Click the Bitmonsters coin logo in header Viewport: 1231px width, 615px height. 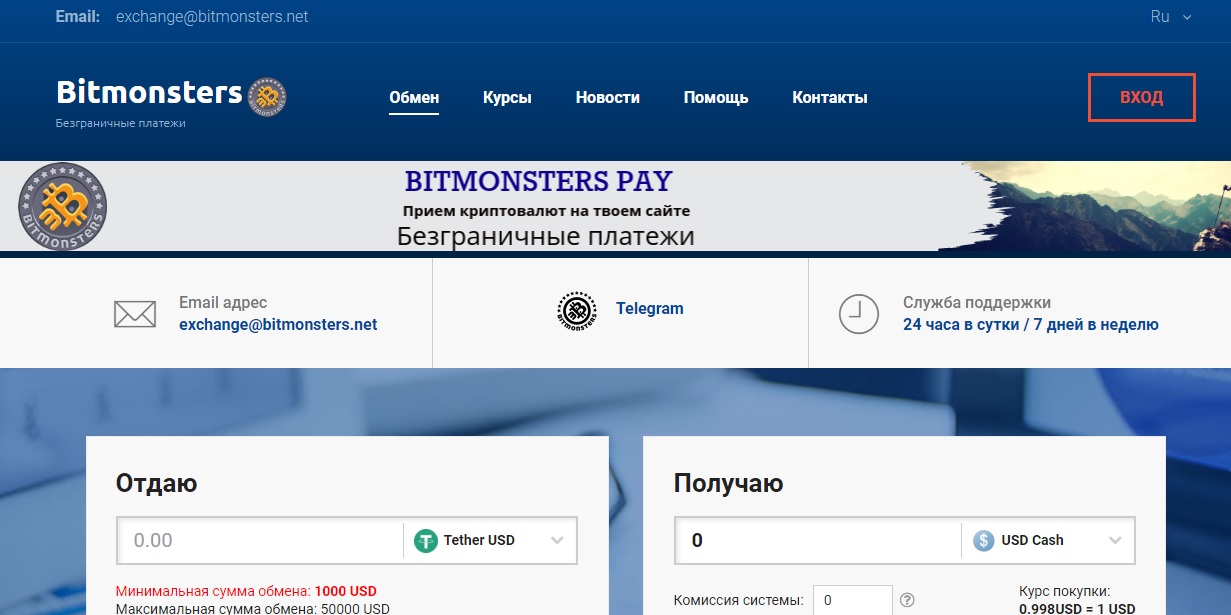(x=267, y=96)
